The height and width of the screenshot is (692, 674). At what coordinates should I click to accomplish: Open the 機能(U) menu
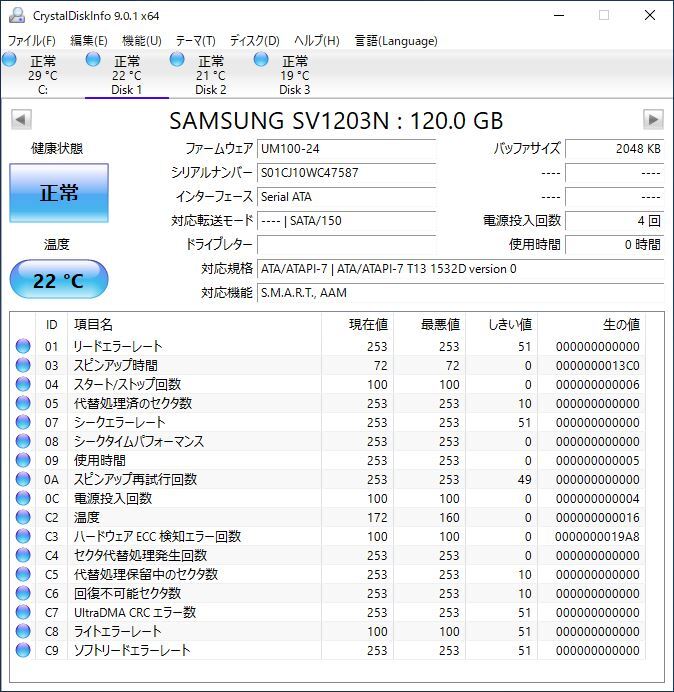[x=142, y=41]
